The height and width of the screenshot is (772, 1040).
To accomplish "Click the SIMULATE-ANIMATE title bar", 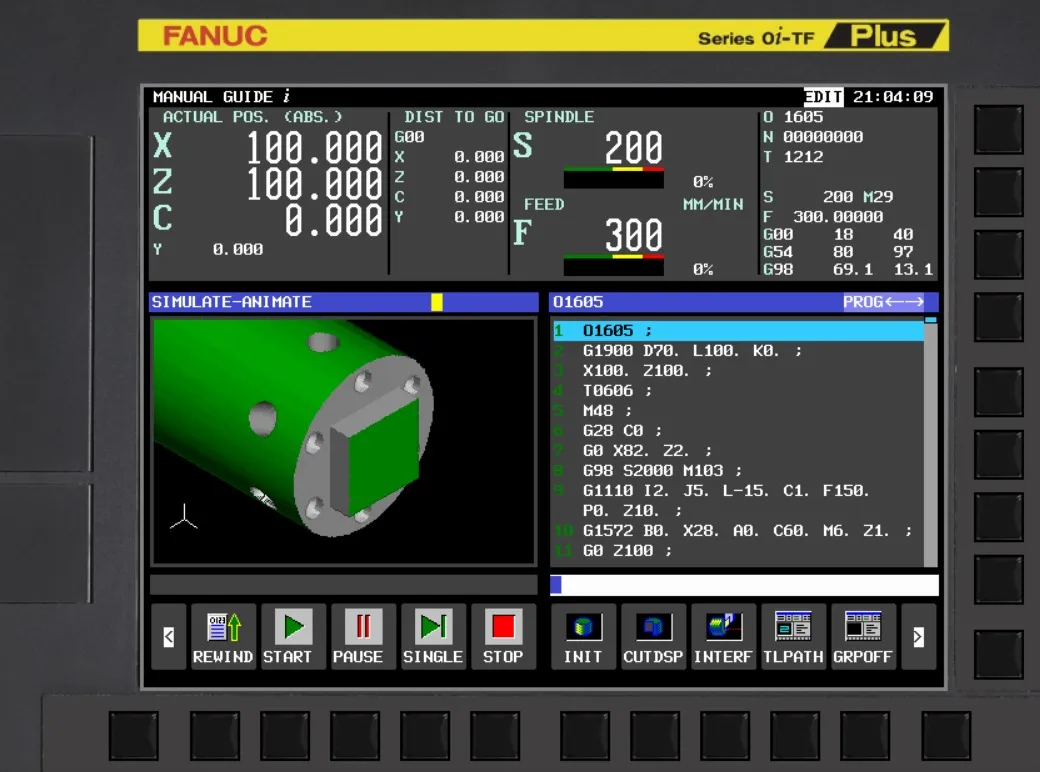I will pos(344,302).
